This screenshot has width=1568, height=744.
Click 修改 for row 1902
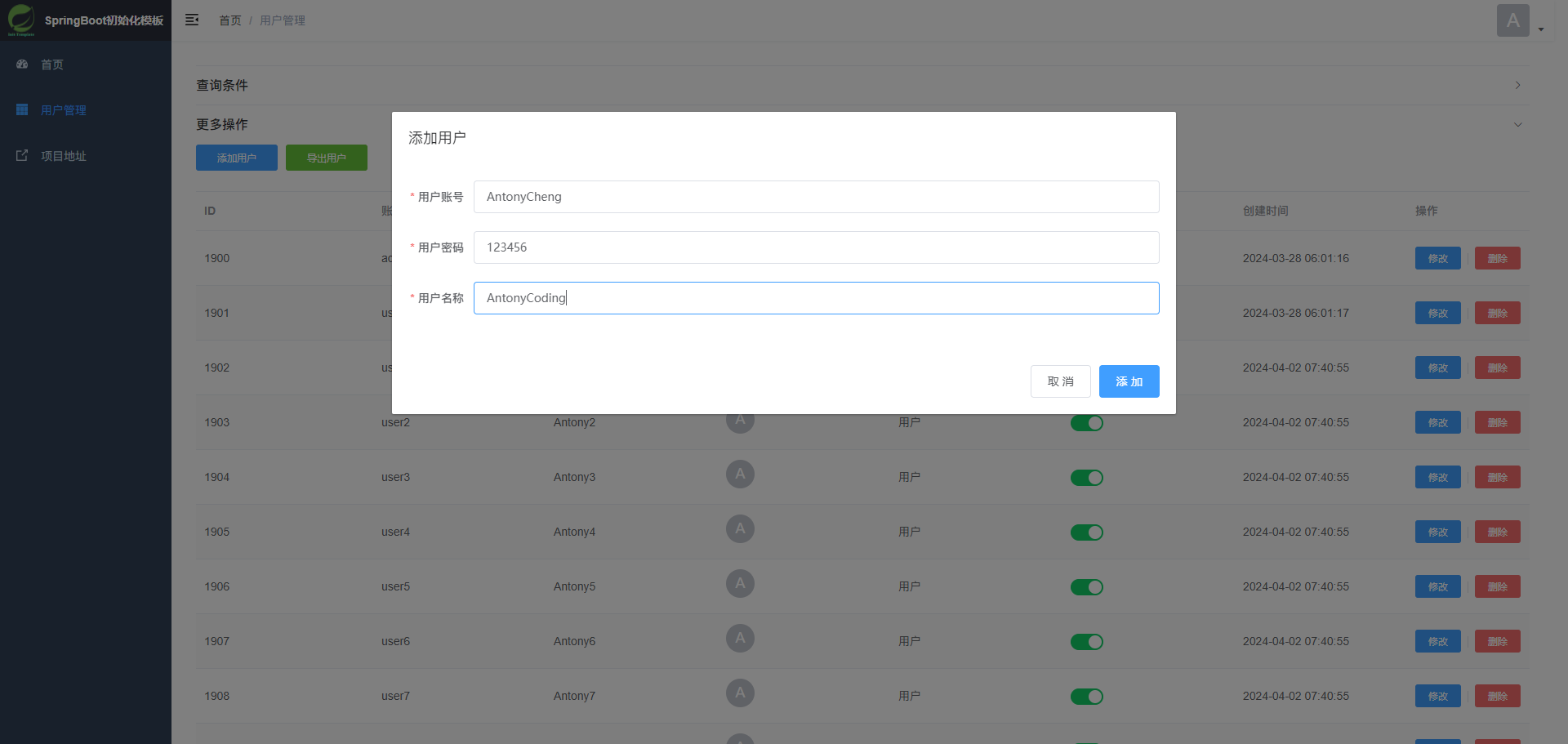[1438, 368]
